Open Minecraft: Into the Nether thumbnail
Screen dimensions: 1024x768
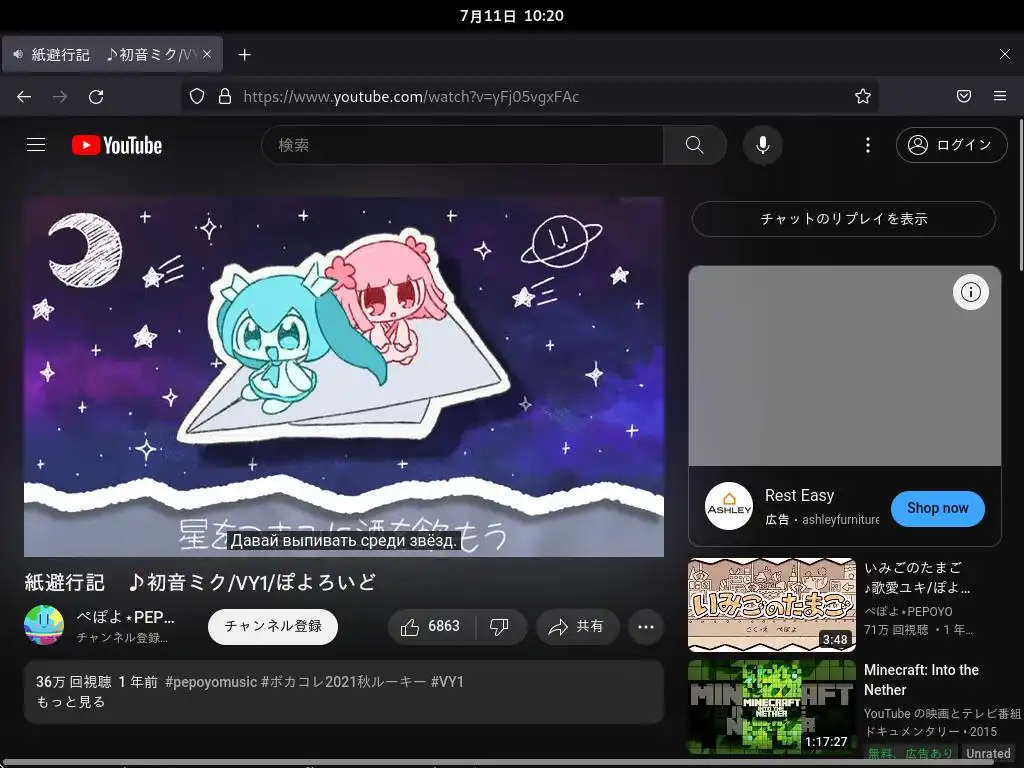point(772,707)
